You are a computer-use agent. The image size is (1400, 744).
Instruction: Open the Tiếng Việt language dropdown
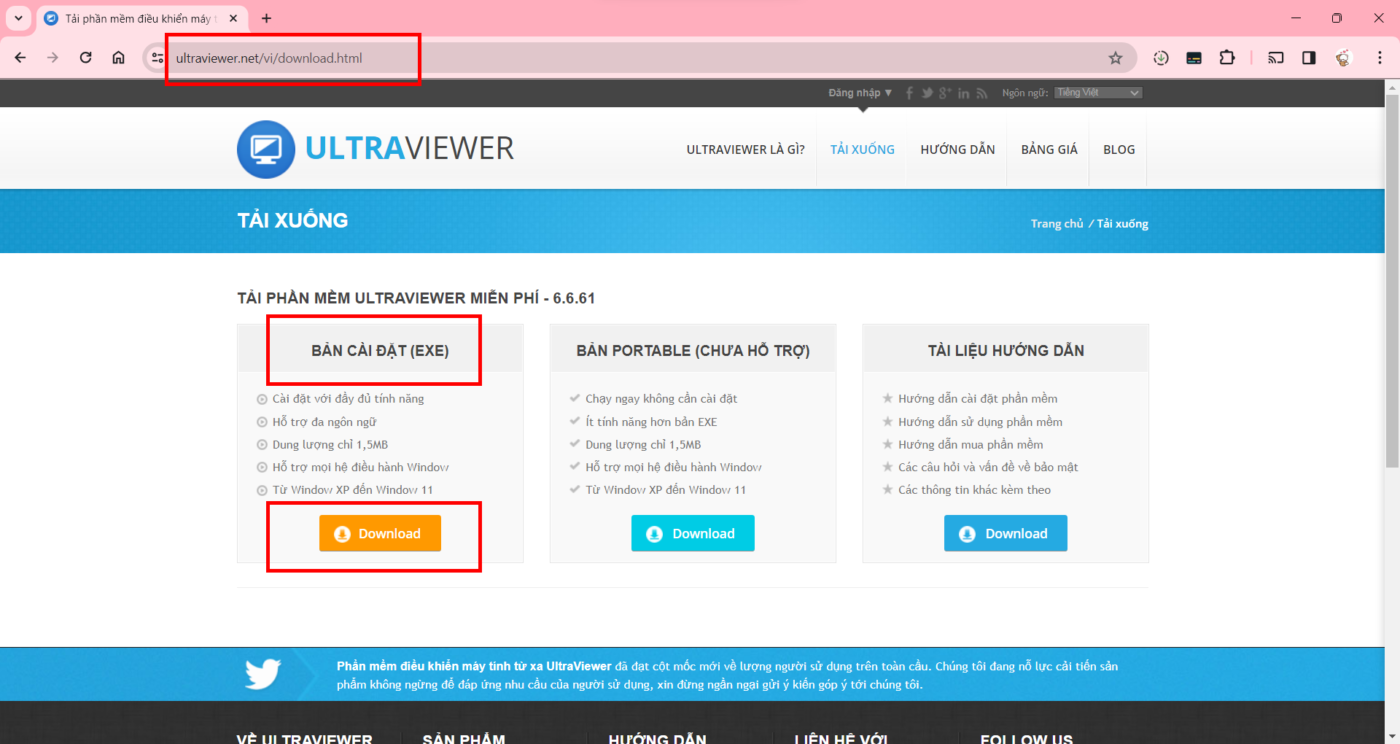tap(1098, 93)
